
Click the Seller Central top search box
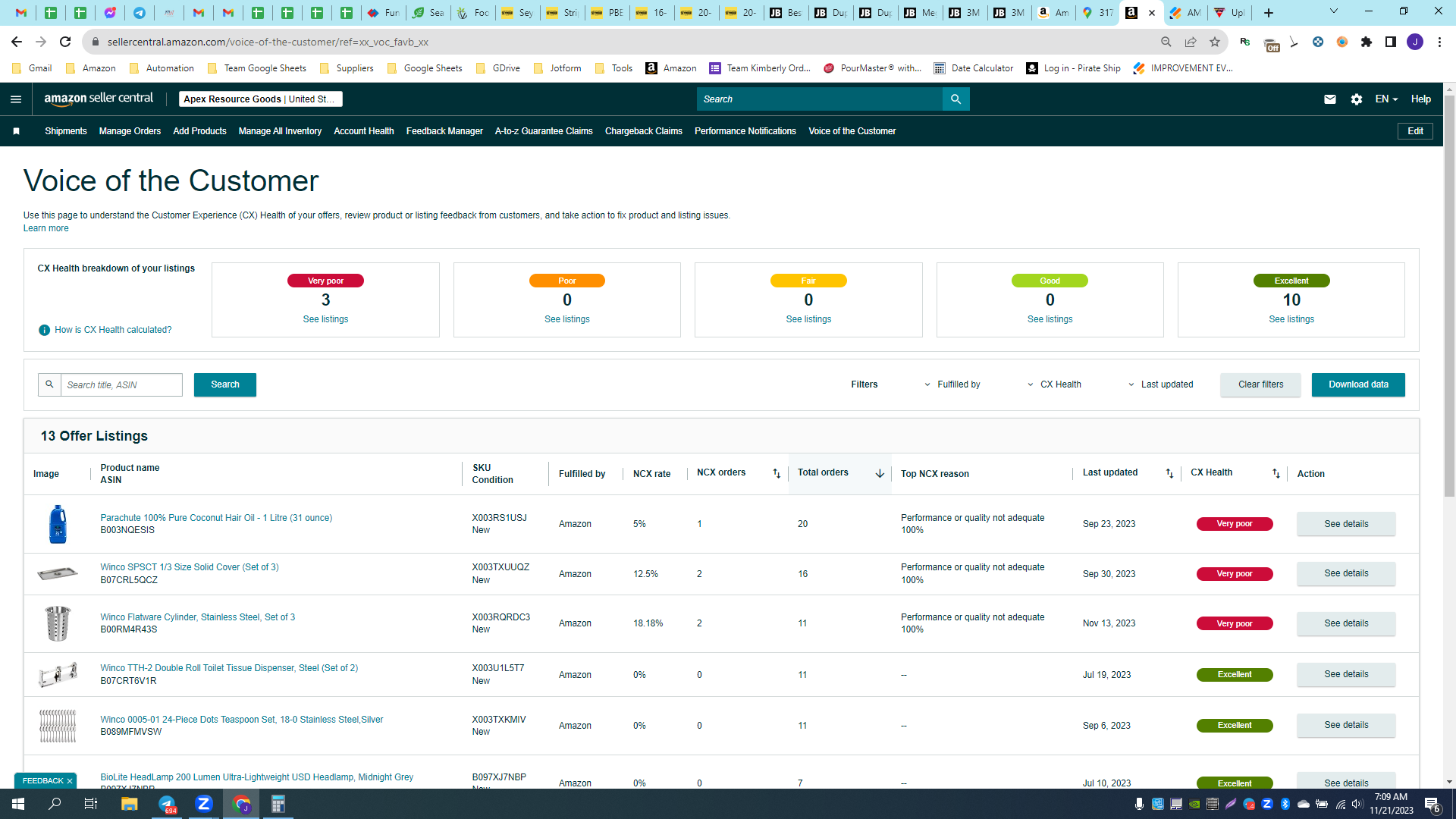tap(819, 99)
